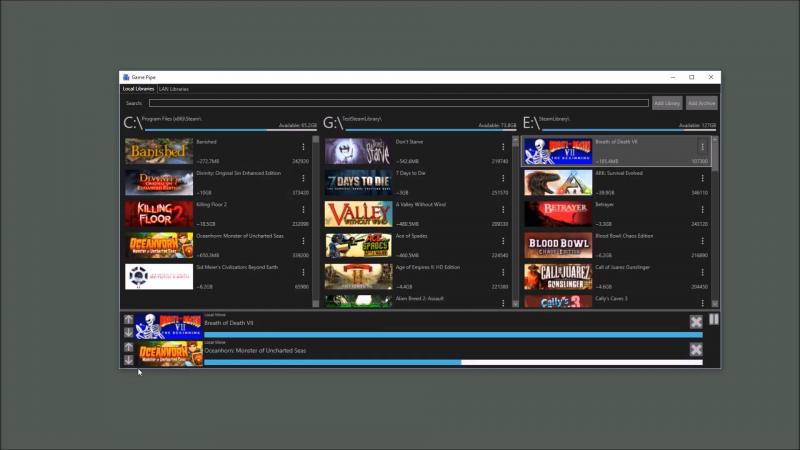The width and height of the screenshot is (800, 450).
Task: Open options menu for Cally's Caves 3
Action: pyautogui.click(x=703, y=303)
